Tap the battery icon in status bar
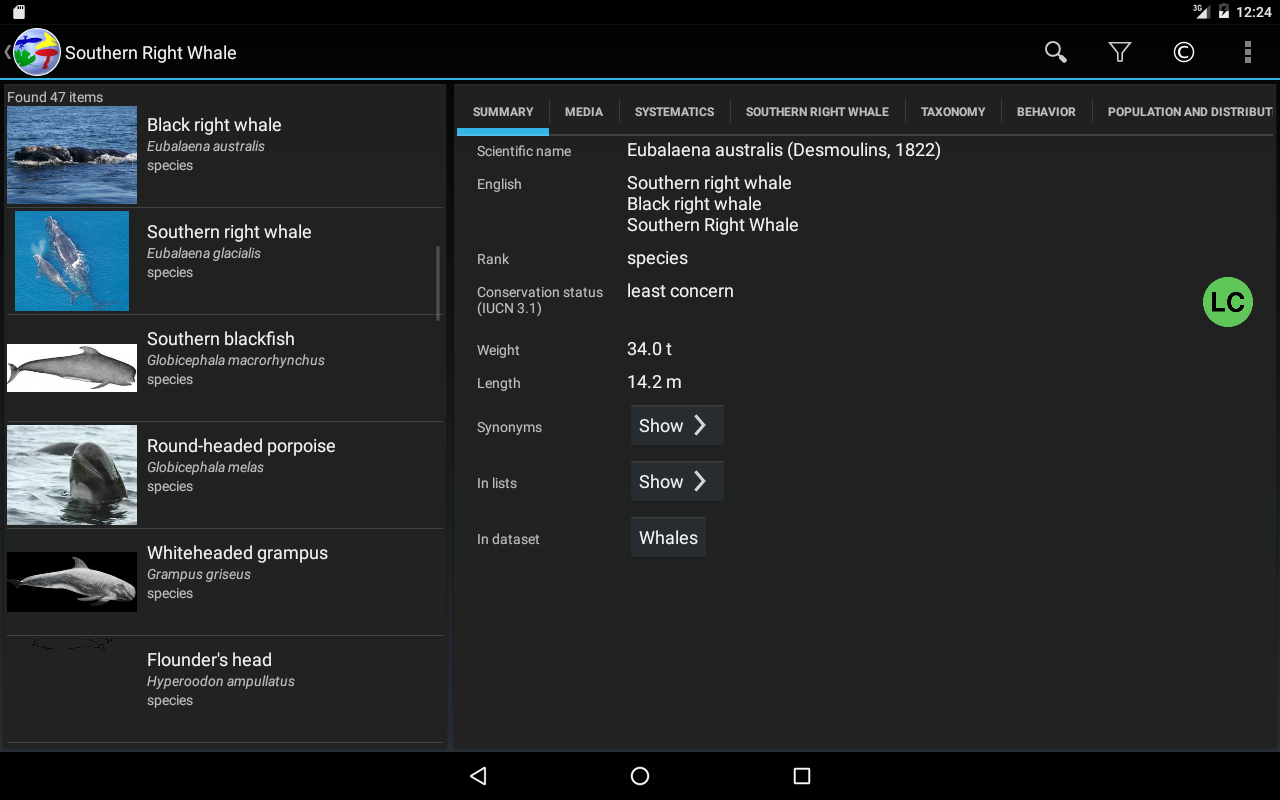The height and width of the screenshot is (800, 1280). coord(1223,12)
